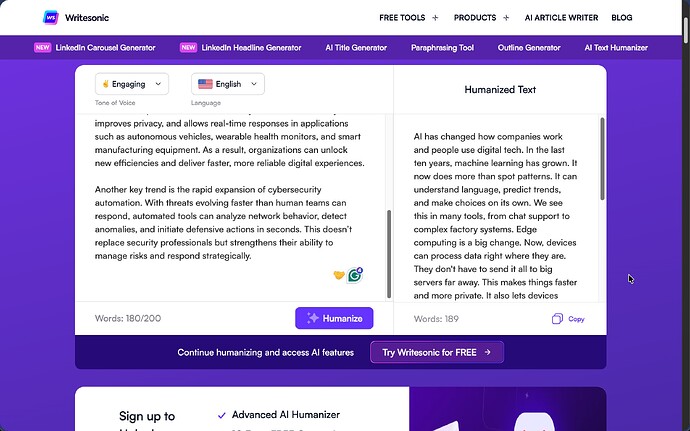Screen dimensions: 690x431
Task: Expand the FREE TOOLS plus icon
Action: pos(435,18)
